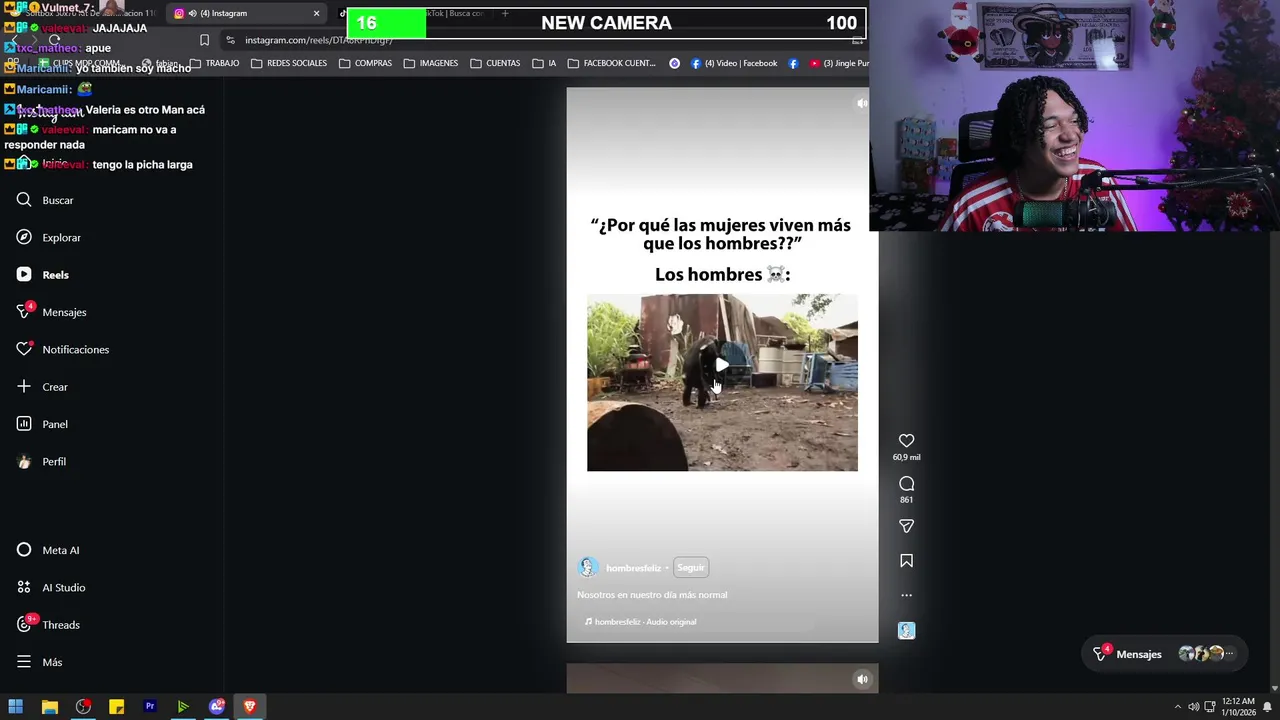Click the ellipsis in the Mensajes pill
The height and width of the screenshot is (720, 1280).
coord(1230,654)
